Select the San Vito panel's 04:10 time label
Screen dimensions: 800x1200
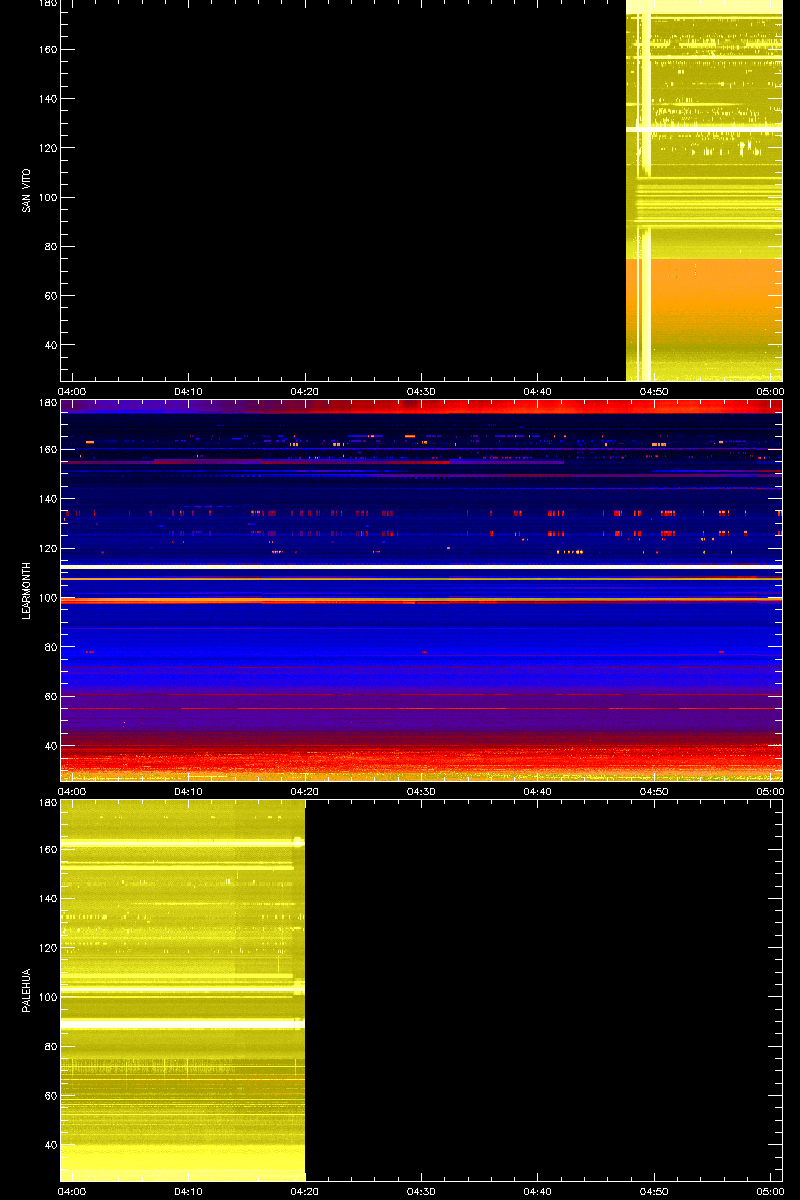(189, 391)
